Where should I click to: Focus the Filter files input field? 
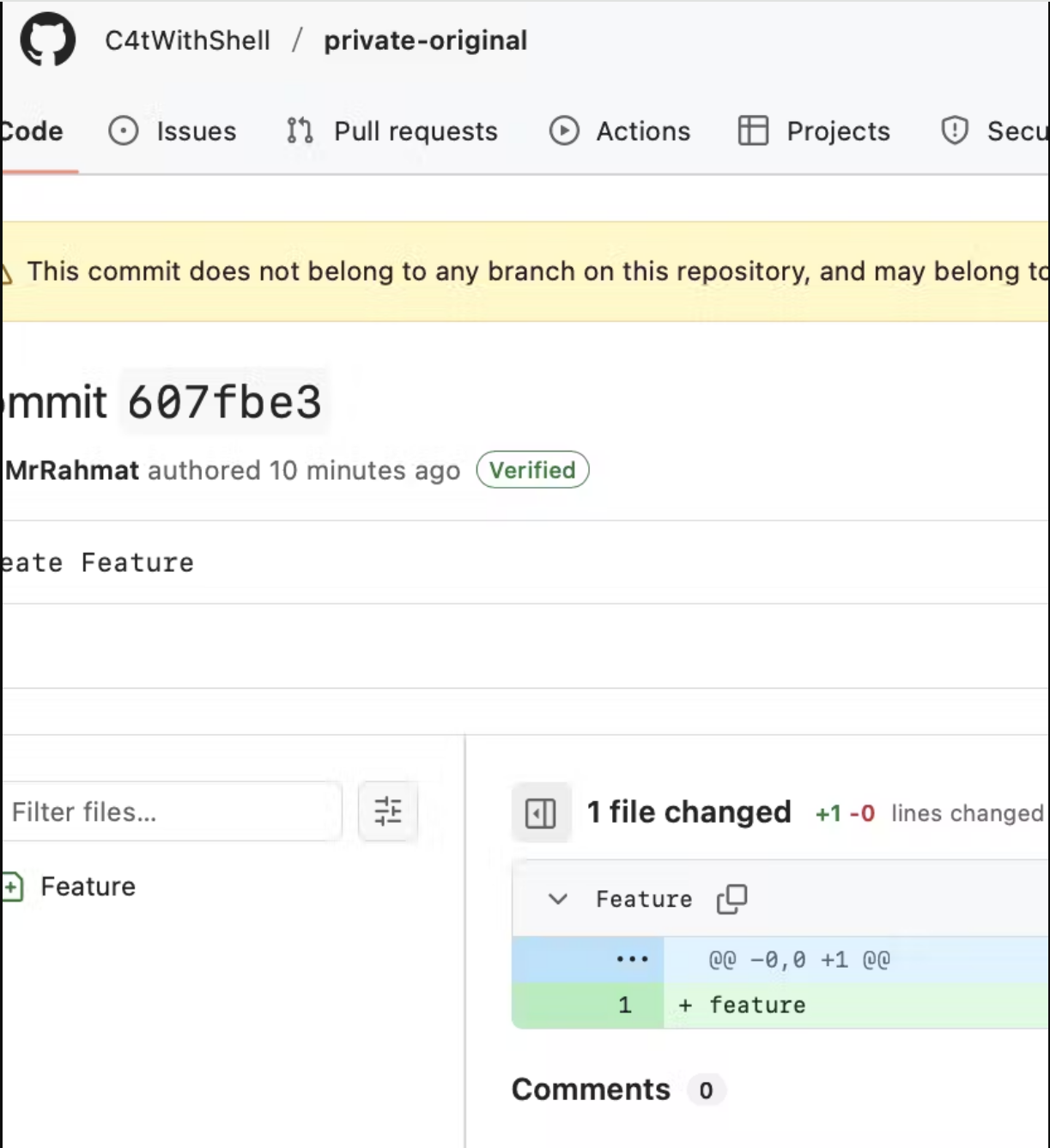click(x=172, y=811)
